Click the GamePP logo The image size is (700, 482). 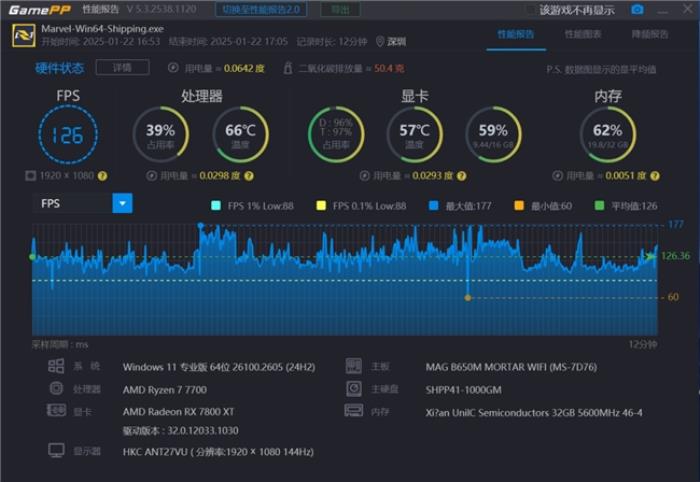(x=40, y=10)
